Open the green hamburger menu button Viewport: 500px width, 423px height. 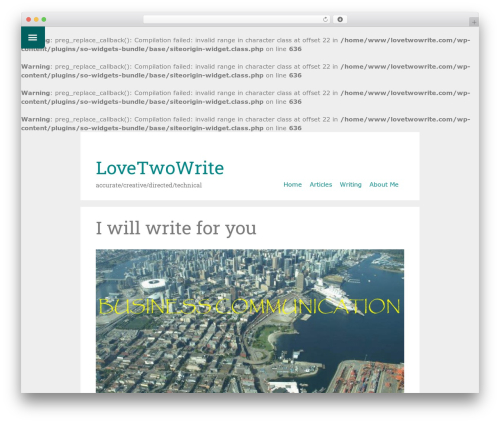pyautogui.click(x=33, y=37)
